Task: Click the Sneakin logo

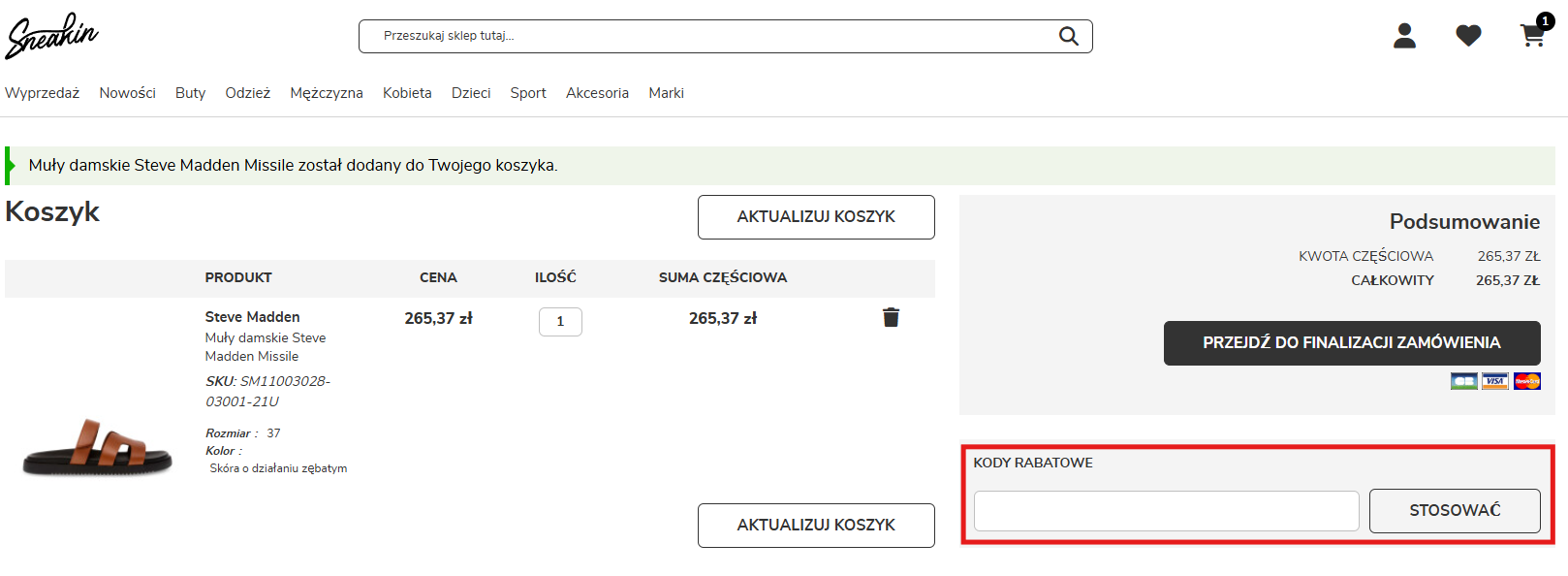Action: tap(52, 36)
